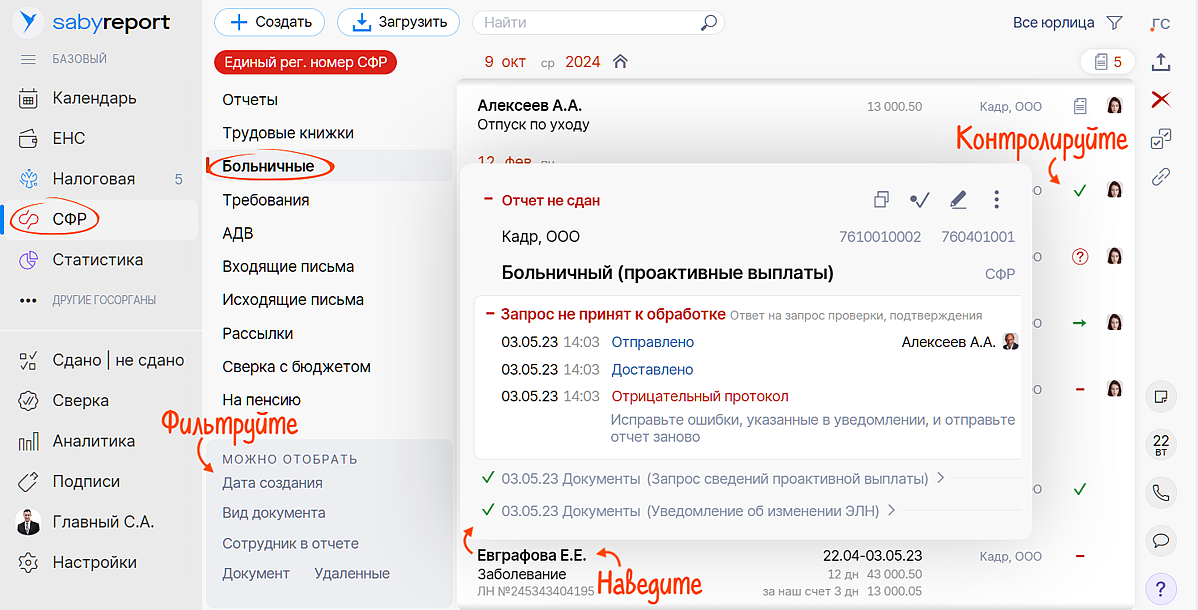Open the chat bubble icon on right
Image resolution: width=1198 pixels, height=610 pixels.
(1160, 540)
